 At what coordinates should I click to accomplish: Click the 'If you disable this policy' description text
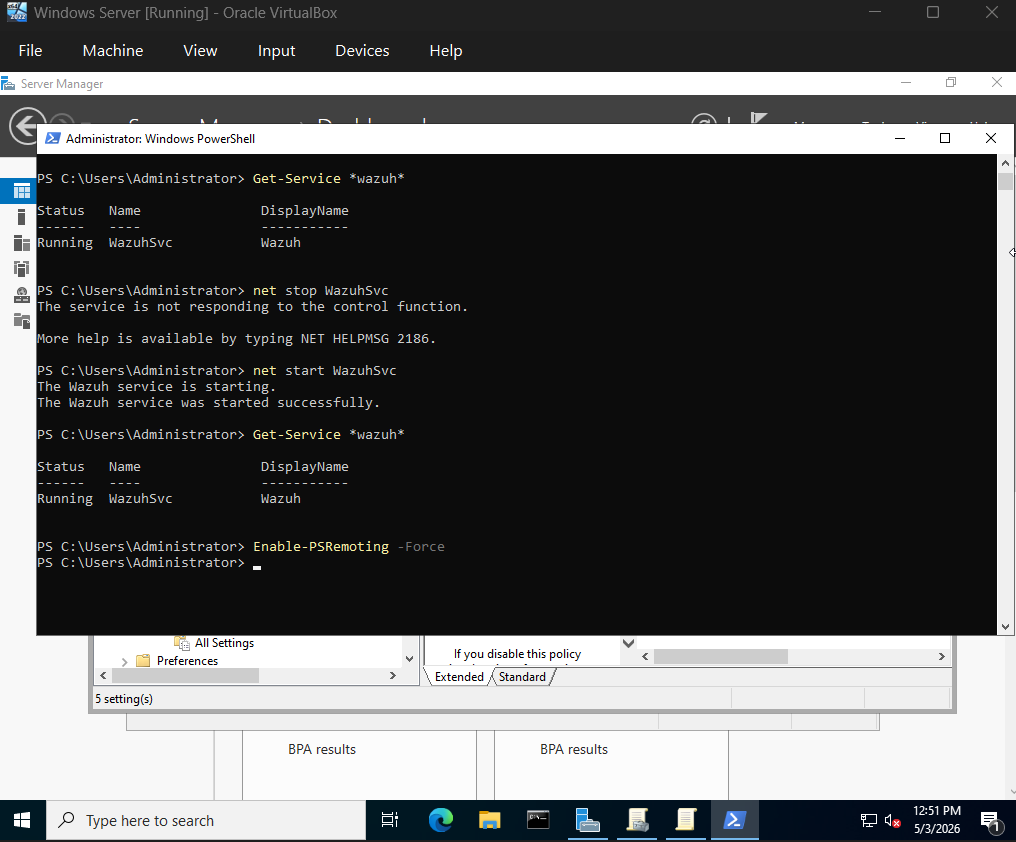[x=517, y=654]
